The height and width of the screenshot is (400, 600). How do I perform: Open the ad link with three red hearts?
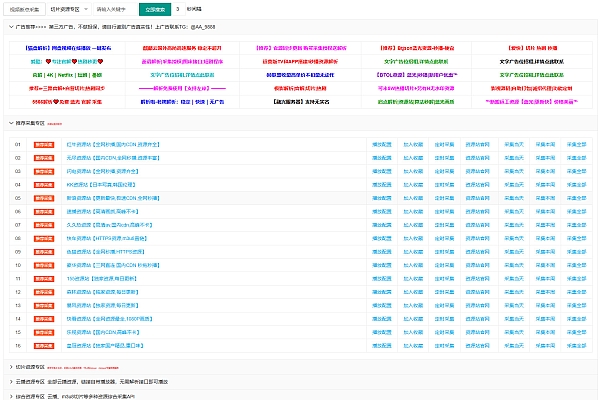point(67,62)
